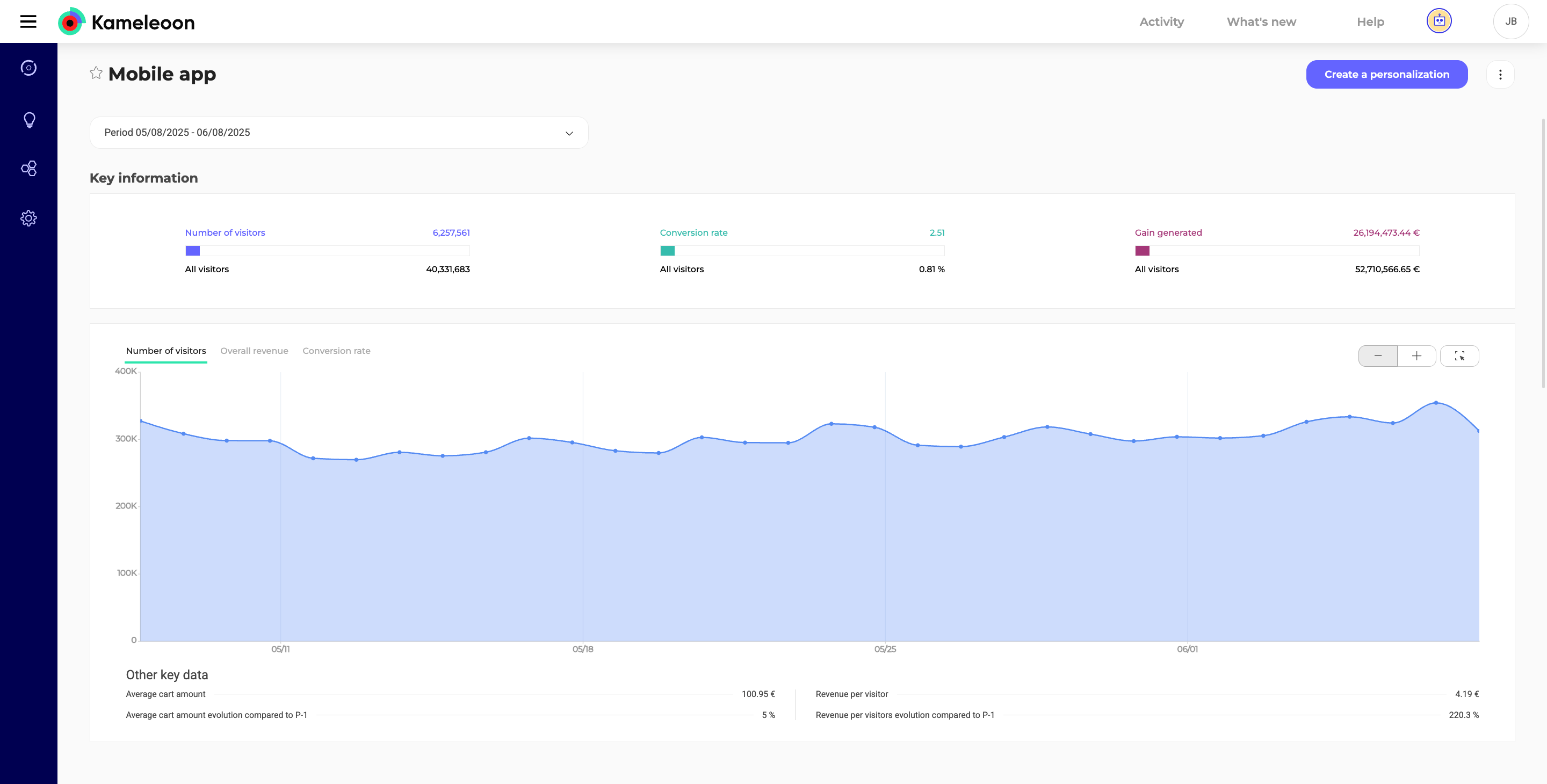Expand chart to fullscreen view

[1459, 356]
